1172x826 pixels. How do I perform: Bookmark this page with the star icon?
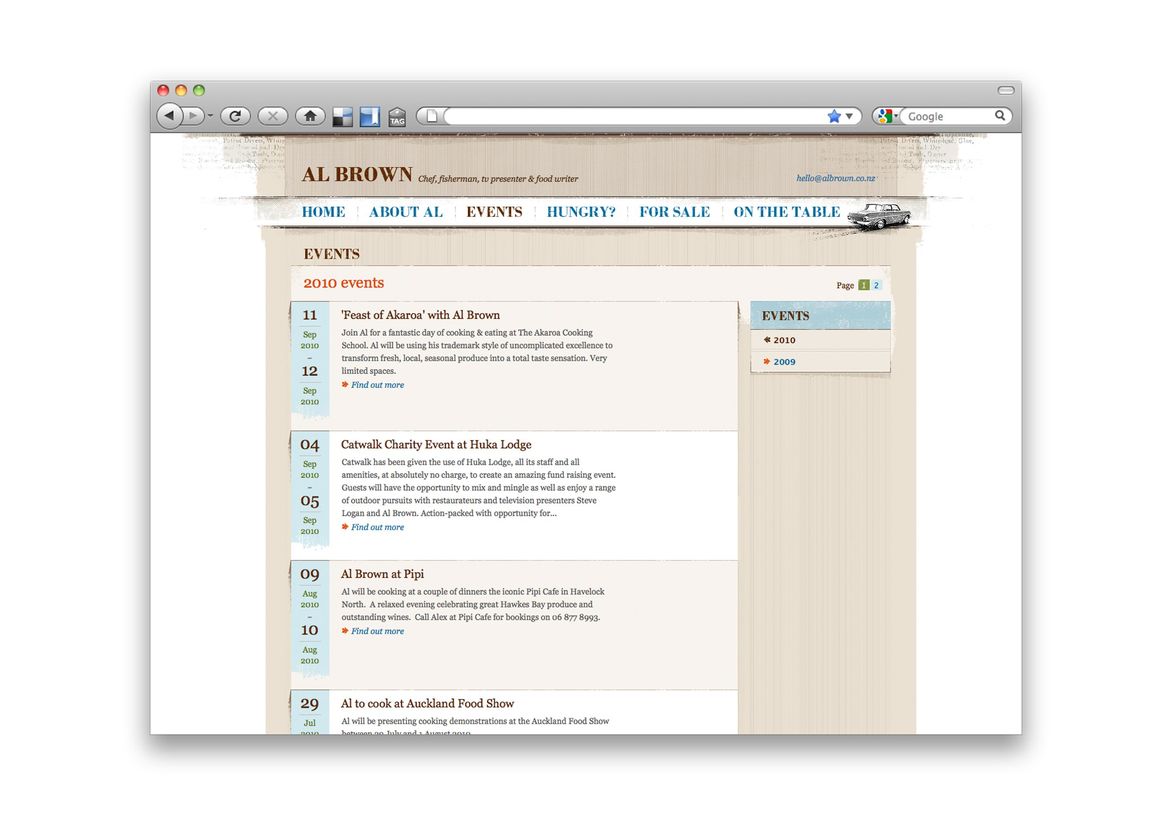pos(834,116)
